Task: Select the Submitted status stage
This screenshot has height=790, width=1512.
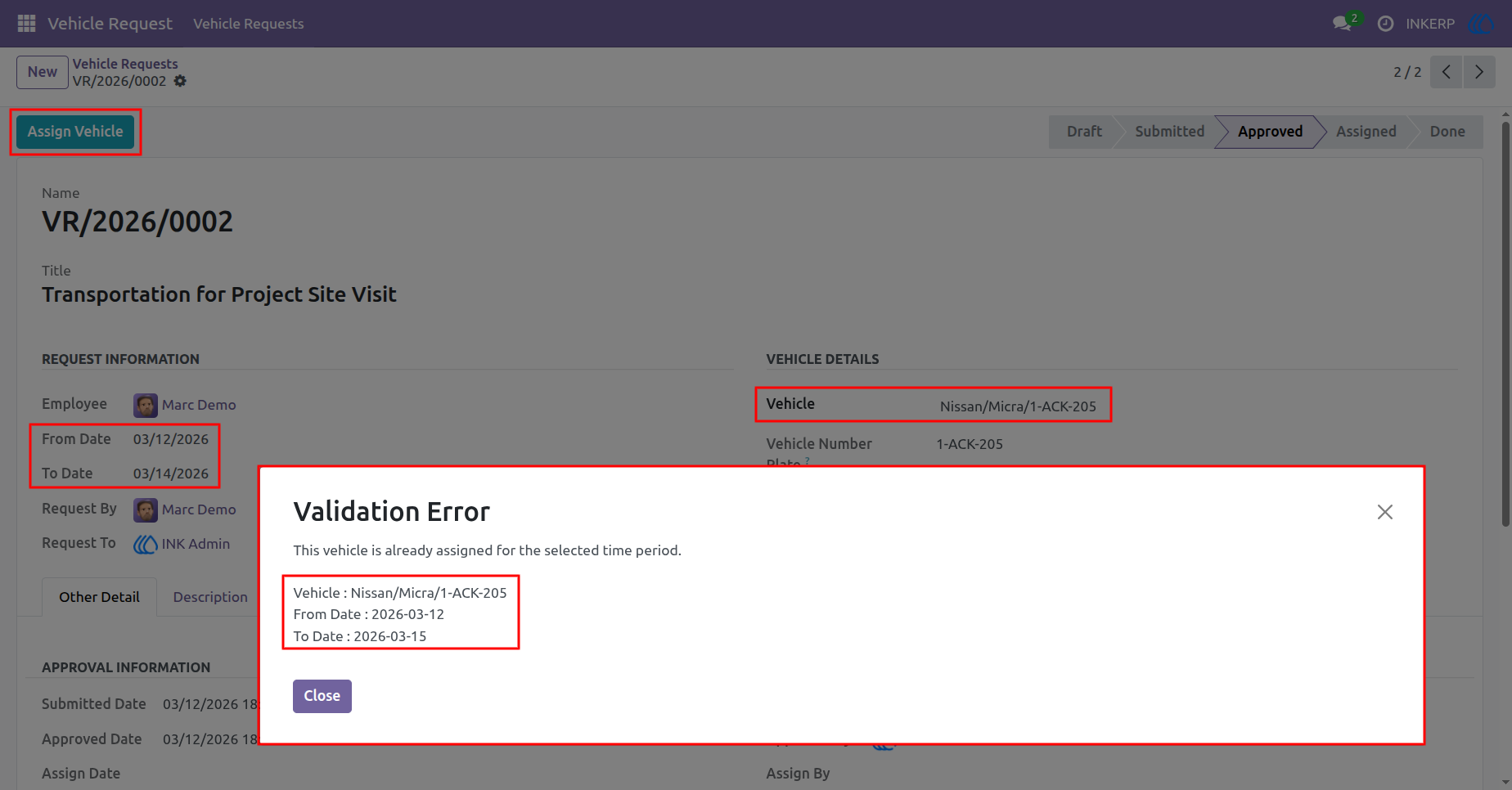Action: 1169,132
